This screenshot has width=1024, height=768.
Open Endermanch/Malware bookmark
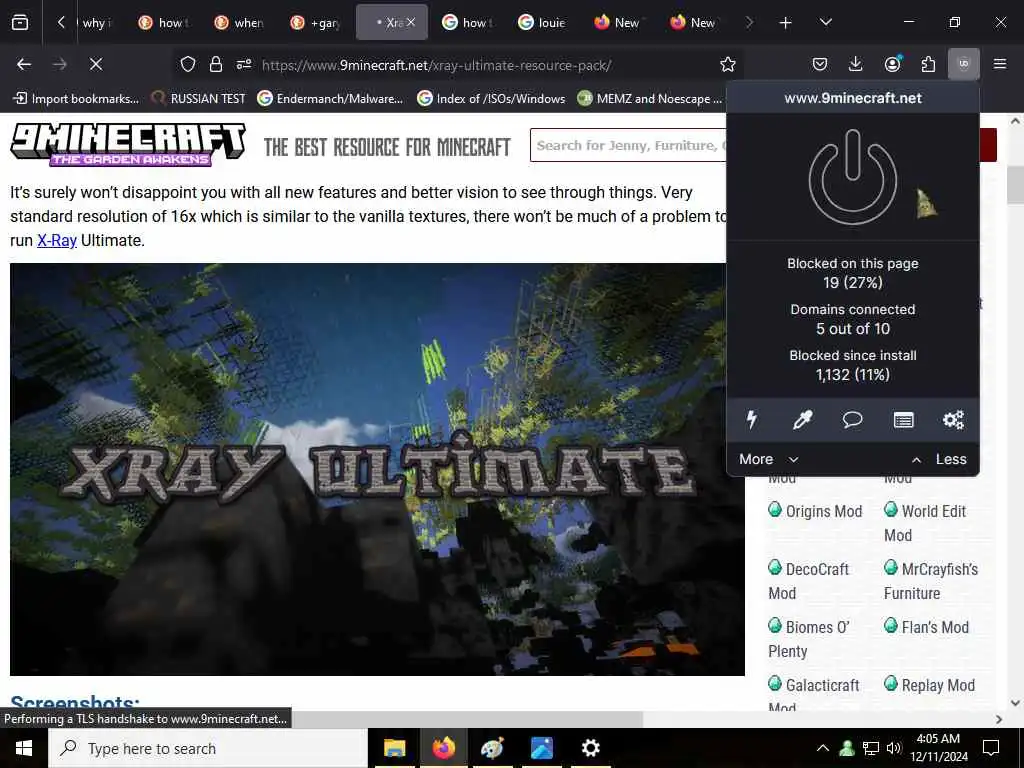(x=330, y=99)
